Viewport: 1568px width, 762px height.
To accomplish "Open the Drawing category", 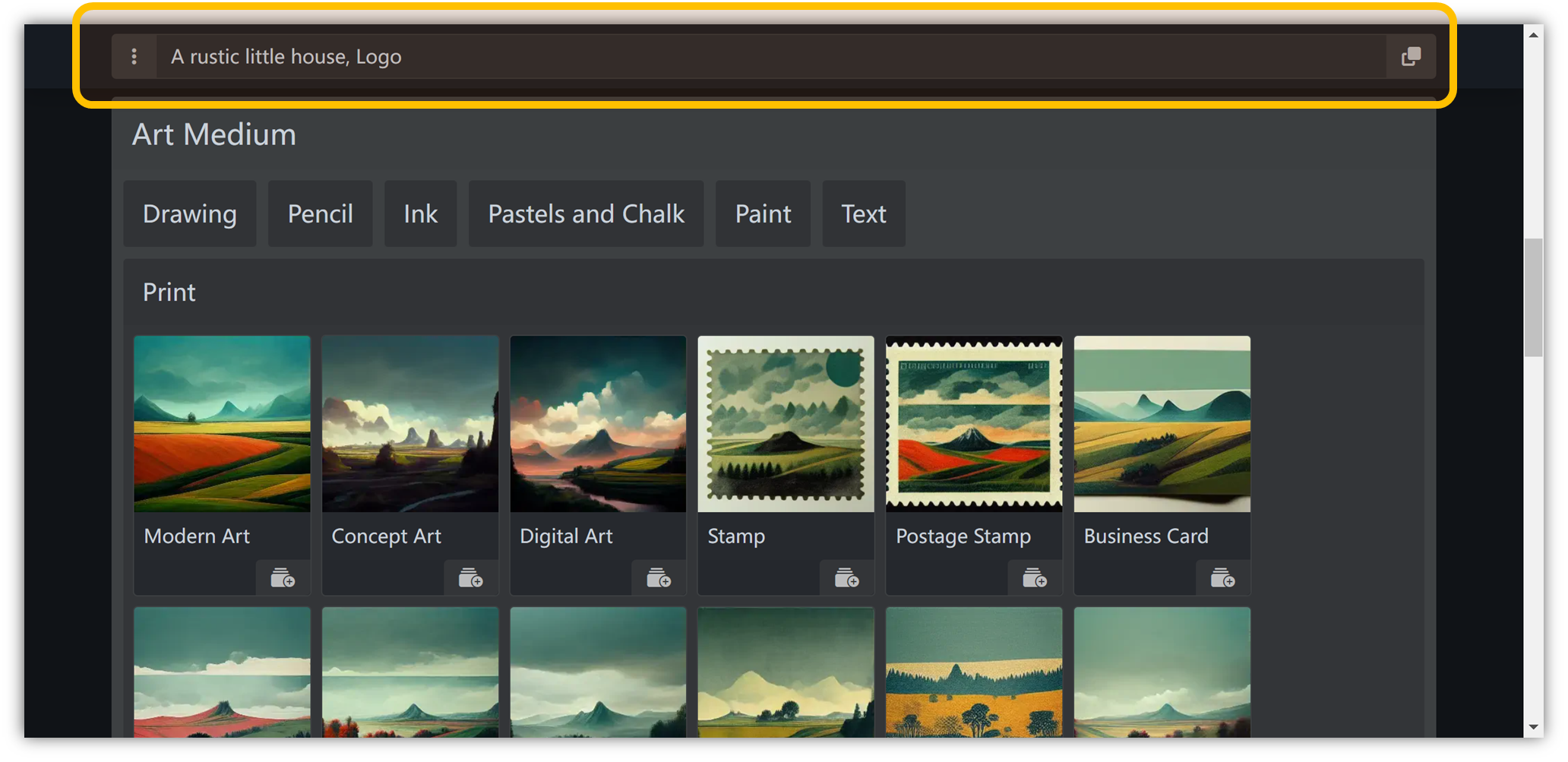I will pyautogui.click(x=190, y=213).
